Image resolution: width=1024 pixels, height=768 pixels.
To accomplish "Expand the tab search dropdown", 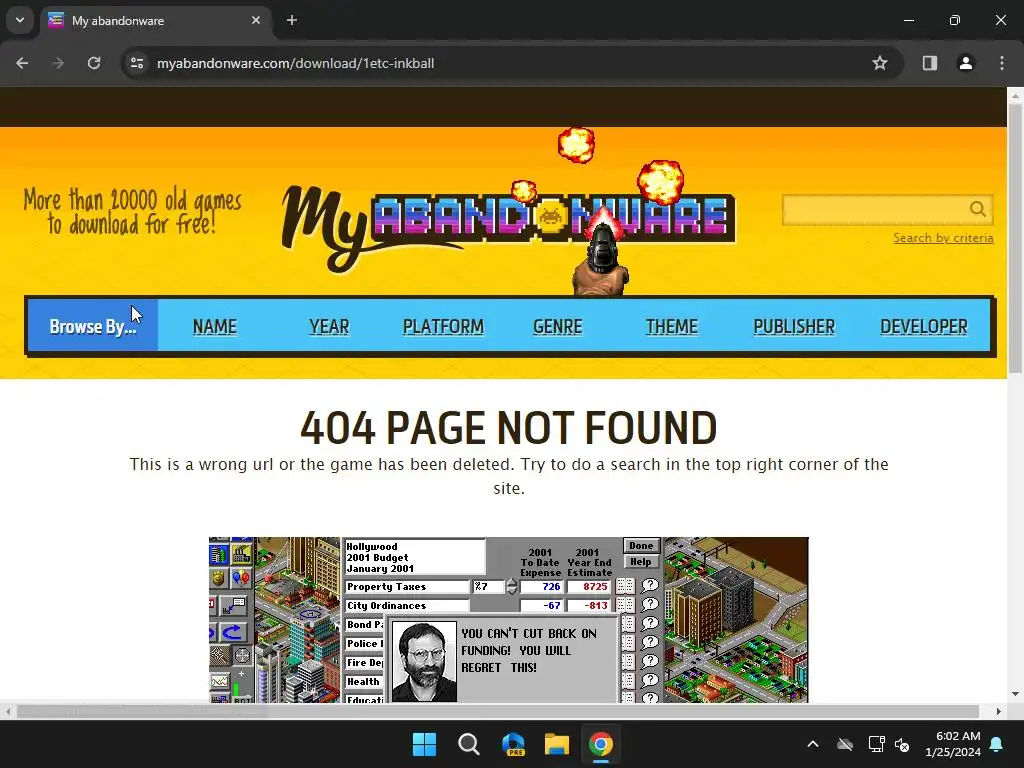I will 20,20.
